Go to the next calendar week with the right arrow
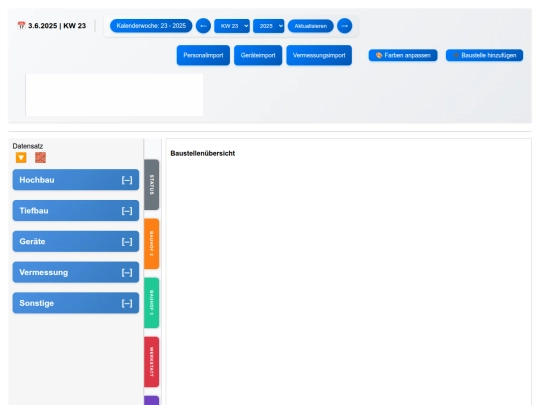540x405 pixels. point(344,26)
